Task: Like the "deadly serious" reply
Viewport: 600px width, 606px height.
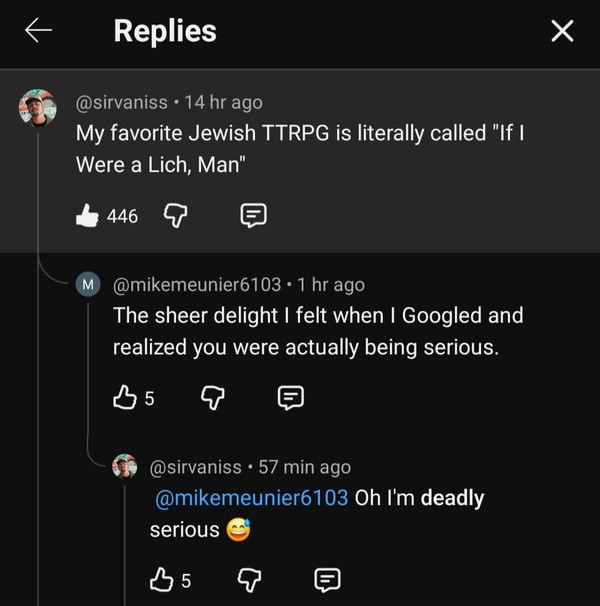Action: pos(162,579)
